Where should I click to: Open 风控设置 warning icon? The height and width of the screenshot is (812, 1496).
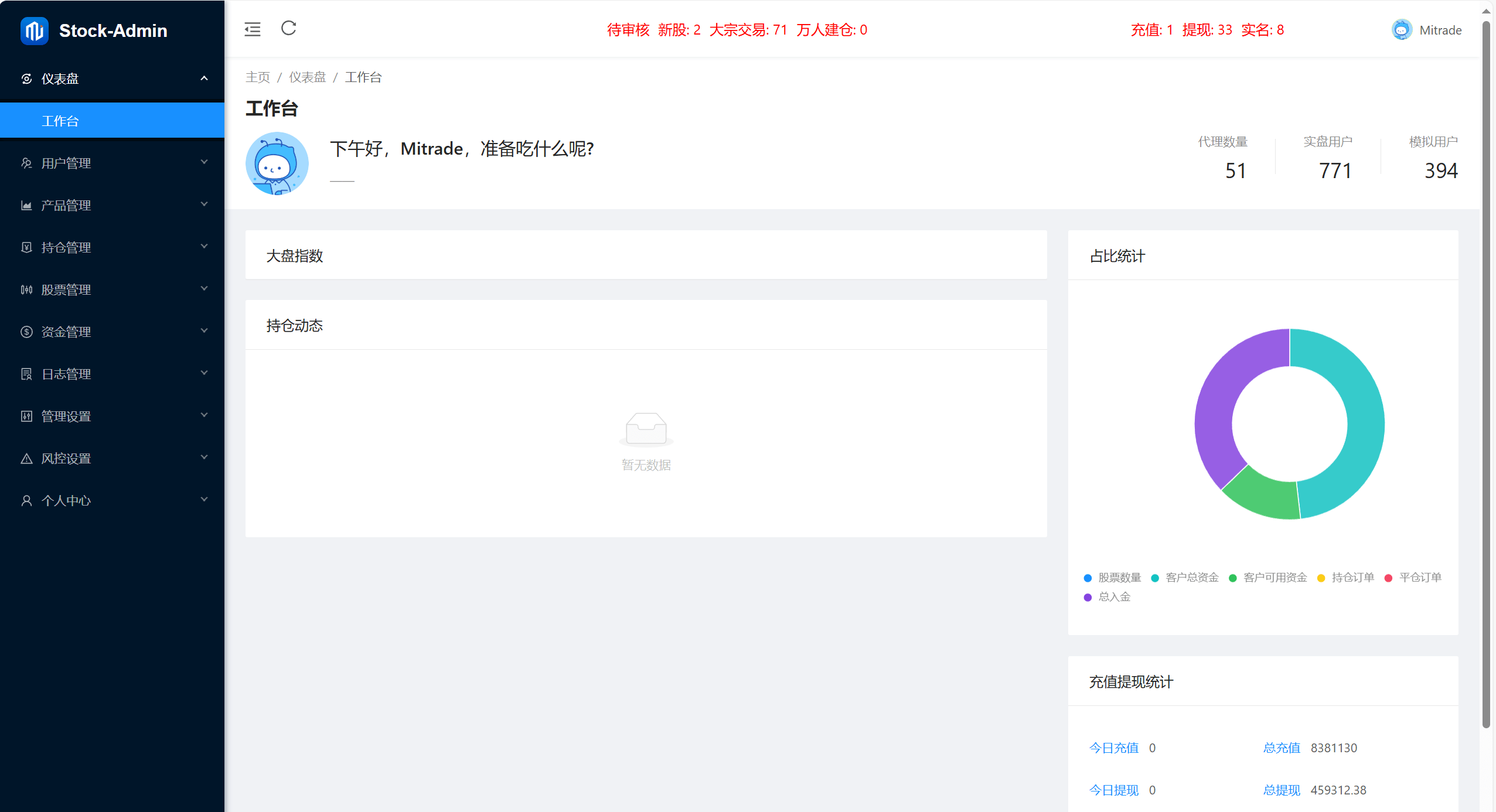click(x=26, y=458)
